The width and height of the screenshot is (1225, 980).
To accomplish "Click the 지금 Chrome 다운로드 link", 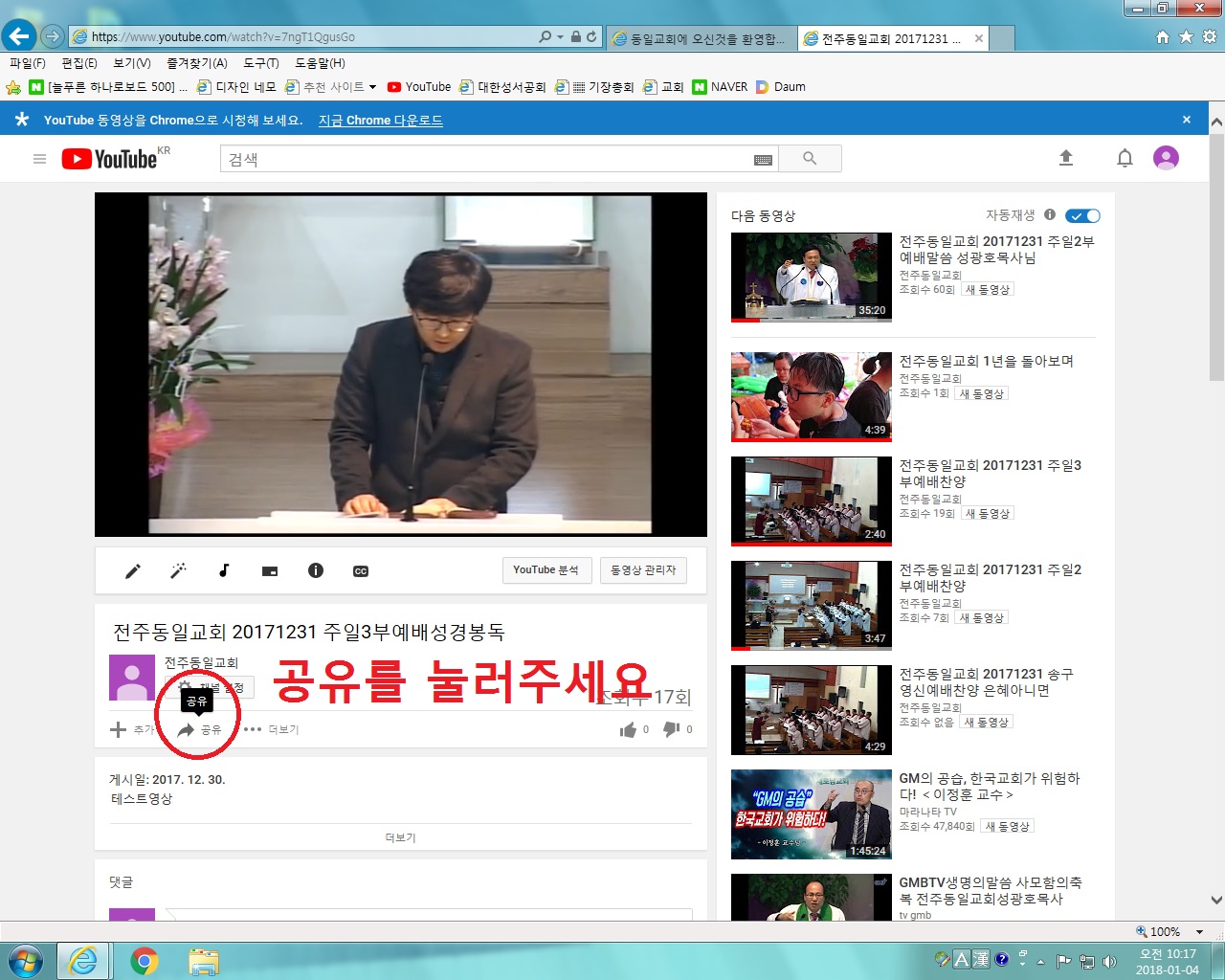I will (380, 121).
